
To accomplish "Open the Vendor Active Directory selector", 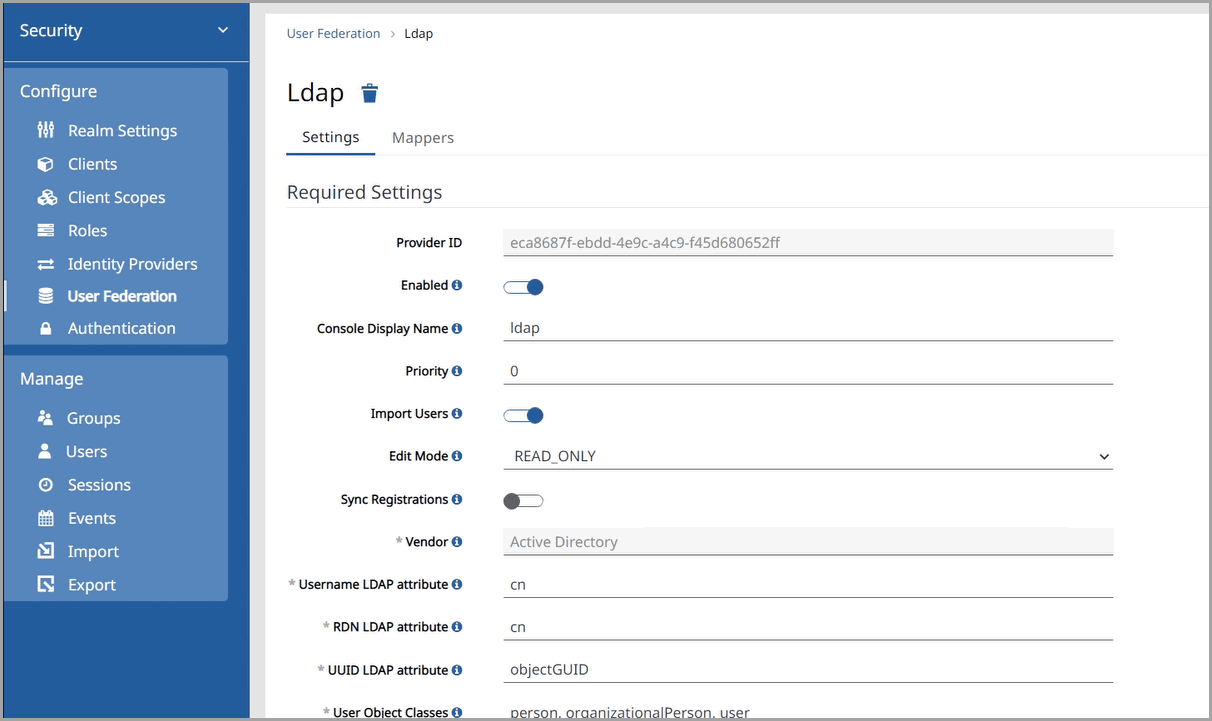I will pyautogui.click(x=807, y=542).
